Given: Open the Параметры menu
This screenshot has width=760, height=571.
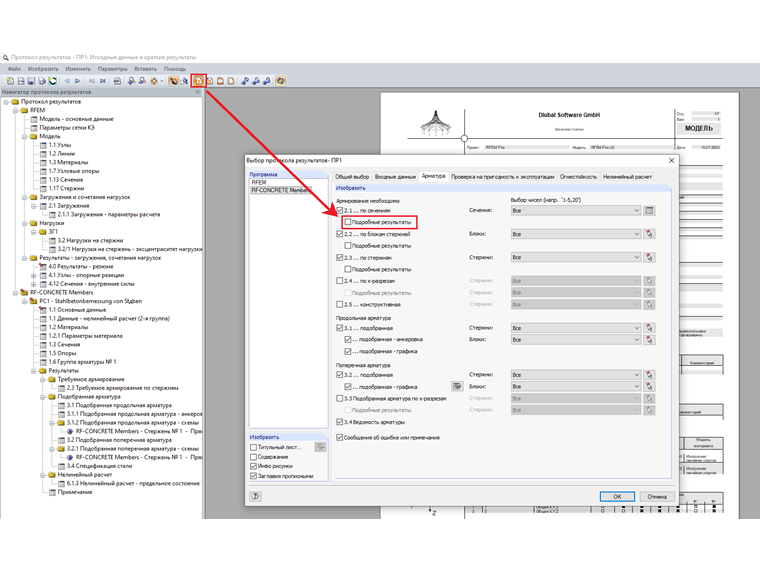Looking at the screenshot, I should [112, 69].
